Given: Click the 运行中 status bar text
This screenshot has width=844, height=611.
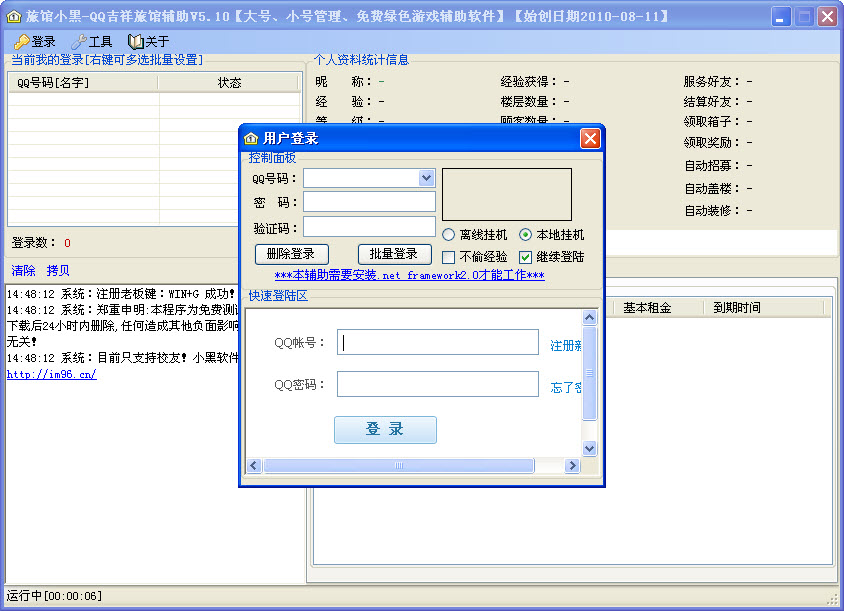Looking at the screenshot, I should [x=54, y=596].
